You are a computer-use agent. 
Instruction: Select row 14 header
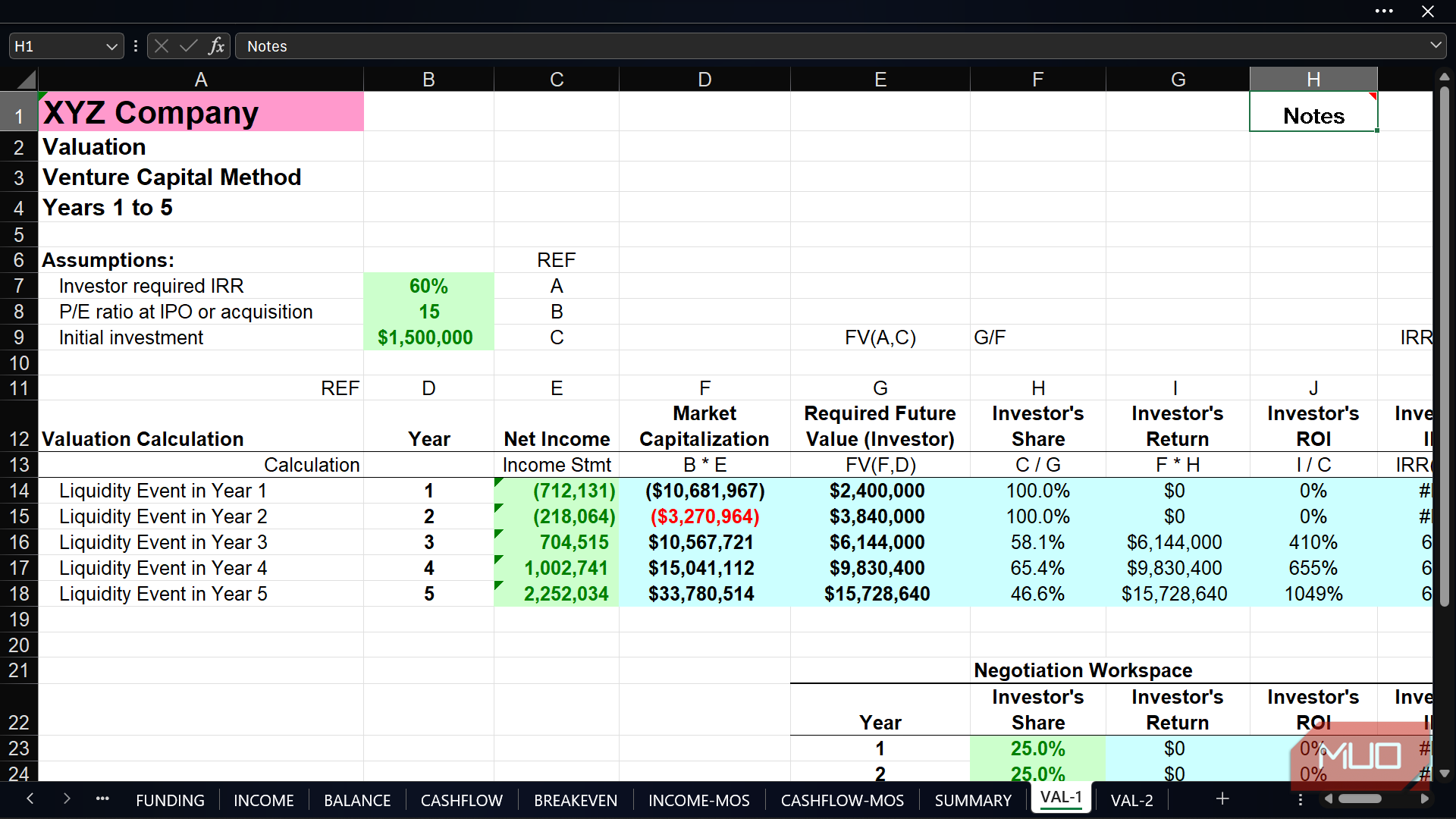click(x=19, y=491)
